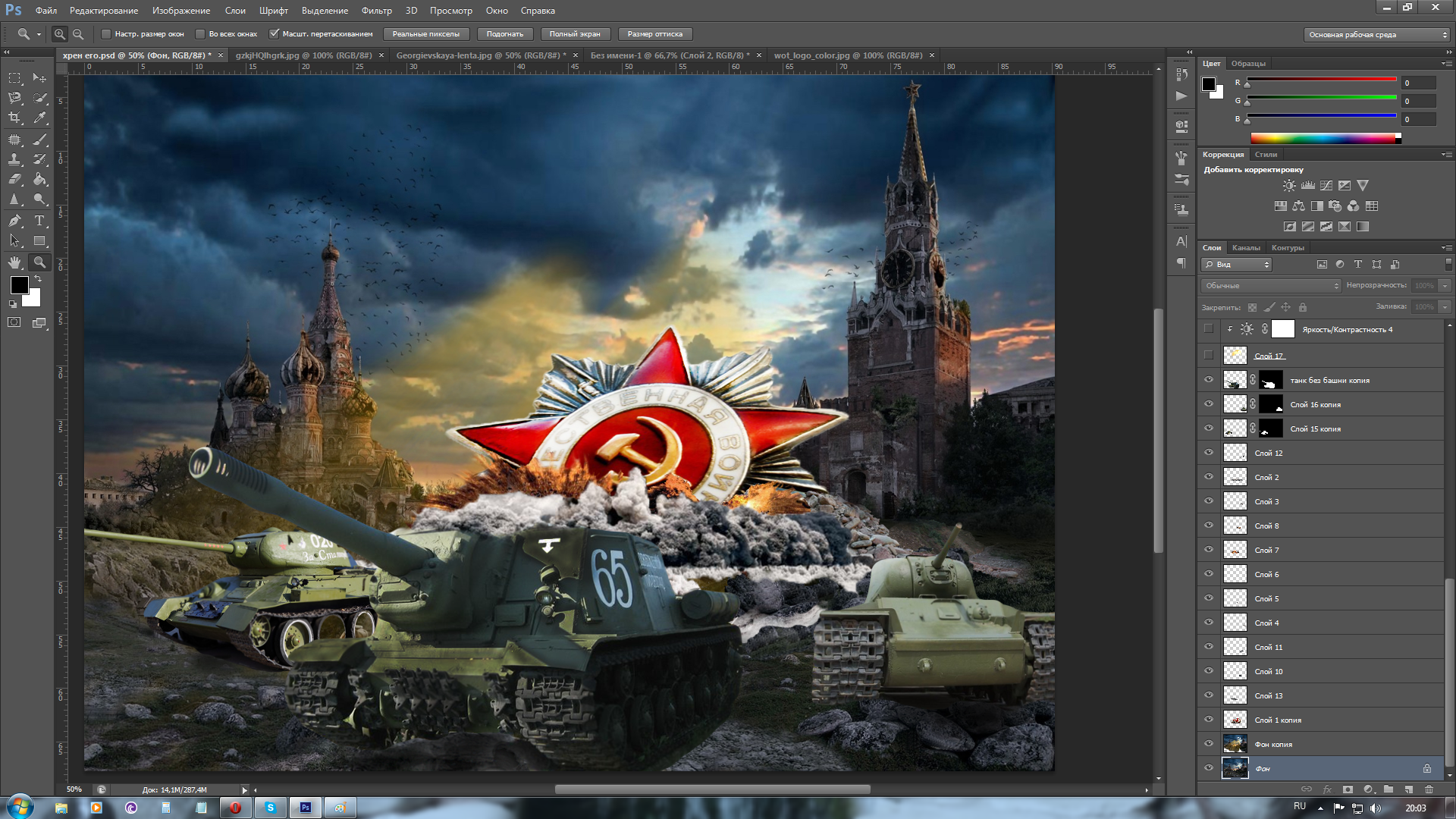1456x819 pixels.
Task: Select the Crop tool
Action: (14, 118)
